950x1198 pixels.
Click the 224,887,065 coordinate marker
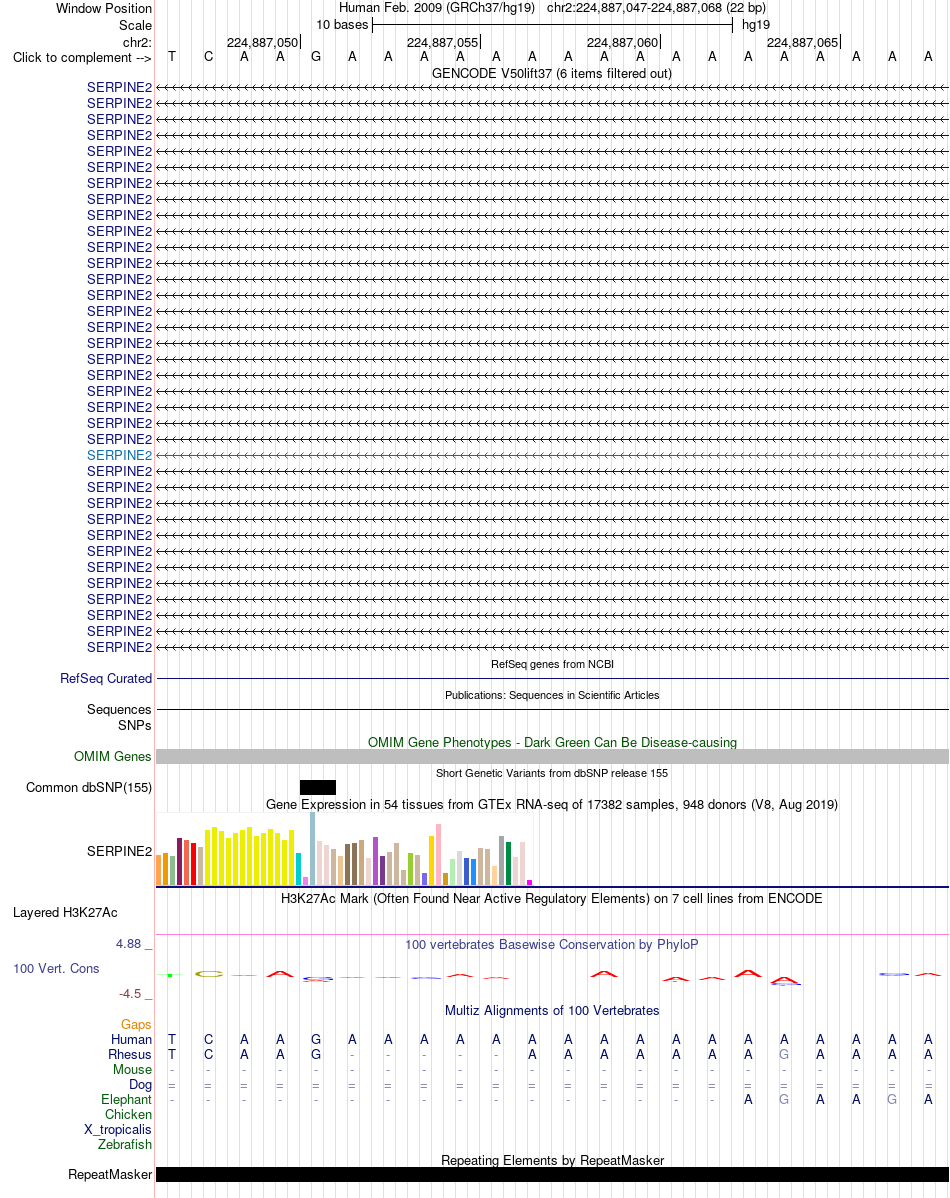(802, 43)
